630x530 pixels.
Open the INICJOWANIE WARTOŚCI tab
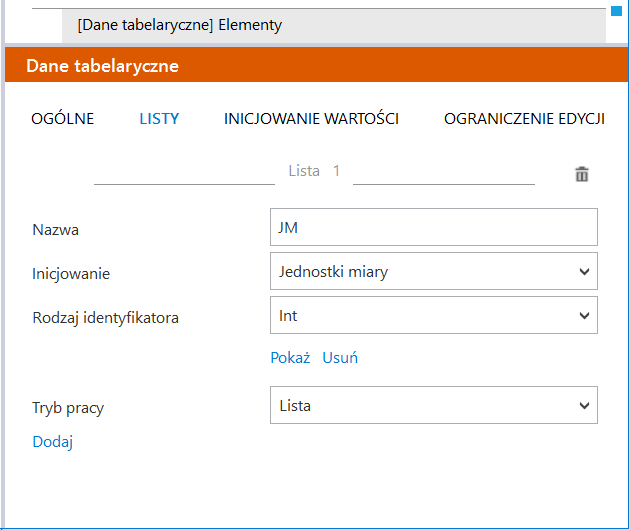311,119
